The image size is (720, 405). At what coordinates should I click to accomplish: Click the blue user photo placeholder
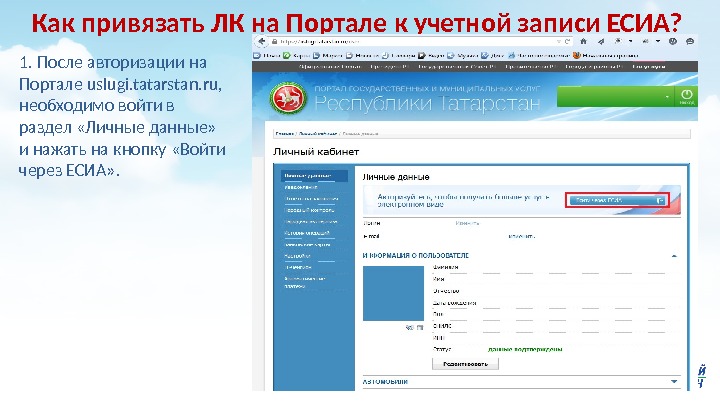point(393,293)
